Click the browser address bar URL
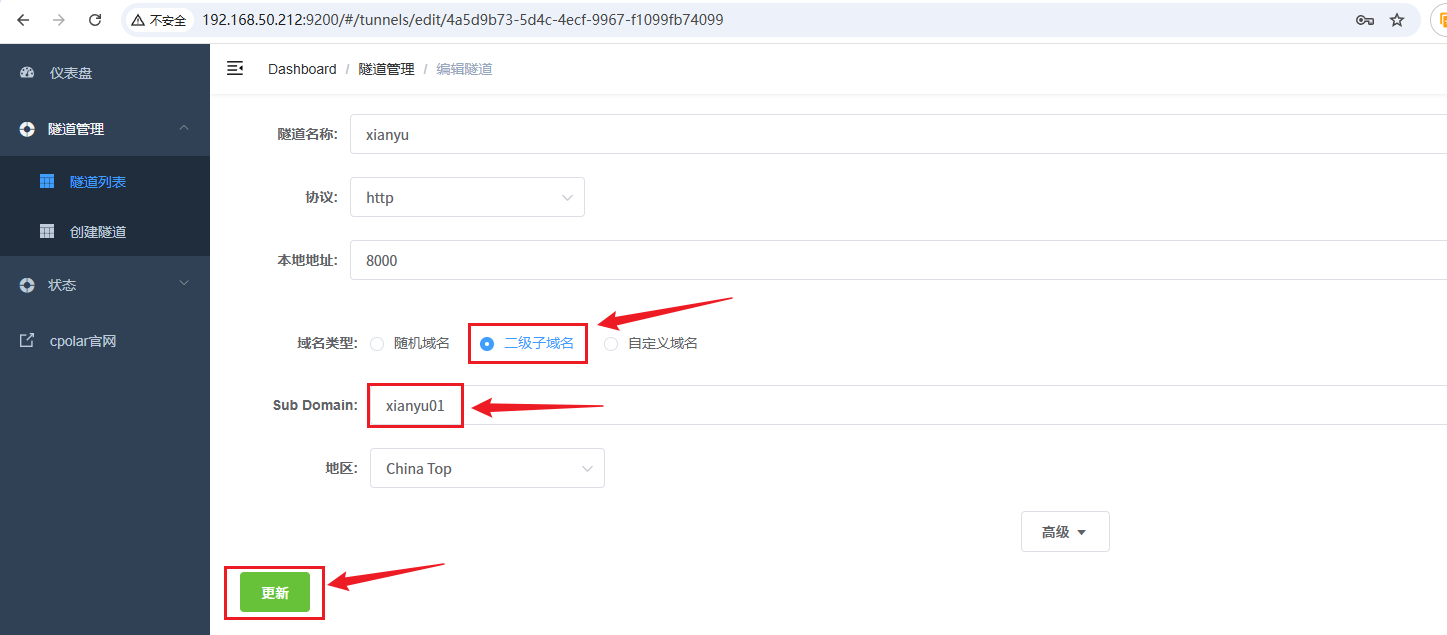 (x=462, y=20)
